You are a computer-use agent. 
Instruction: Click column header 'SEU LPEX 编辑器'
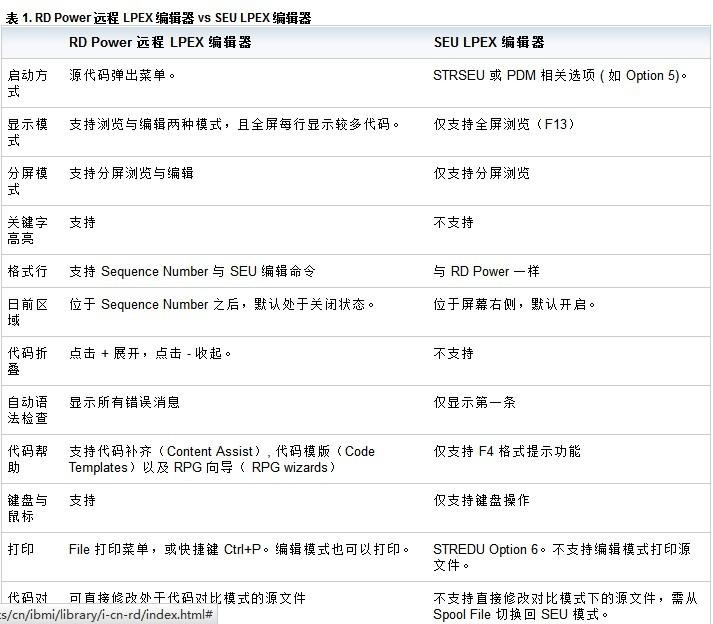(x=489, y=42)
